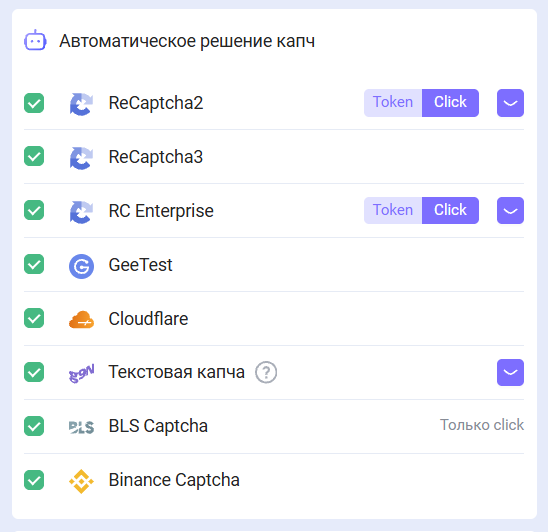Image resolution: width=548 pixels, height=532 pixels.
Task: Click the text captcha g9N icon
Action: pos(81,373)
